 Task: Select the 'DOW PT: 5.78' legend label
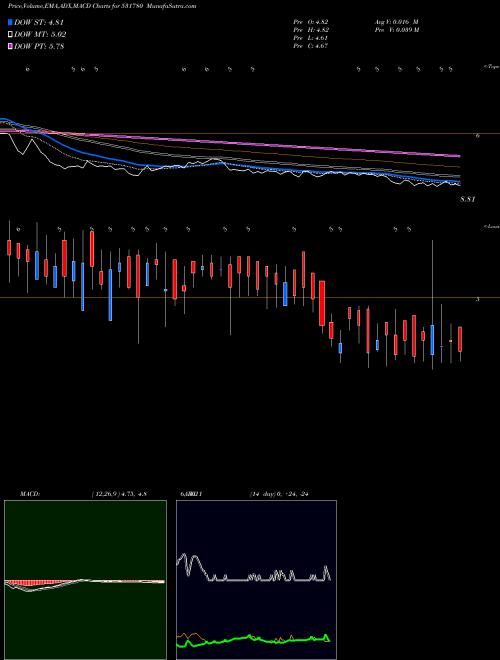[x=39, y=46]
